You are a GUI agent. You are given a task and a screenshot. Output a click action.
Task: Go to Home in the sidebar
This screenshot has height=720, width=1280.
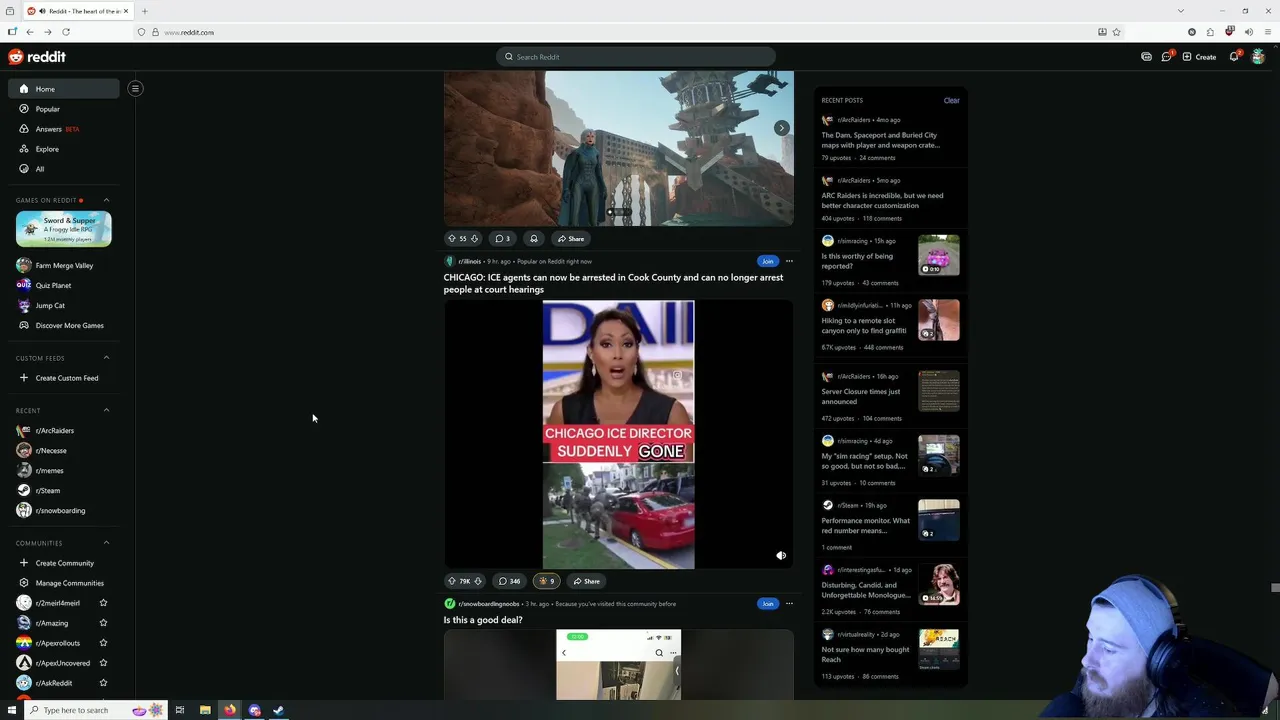tap(64, 89)
